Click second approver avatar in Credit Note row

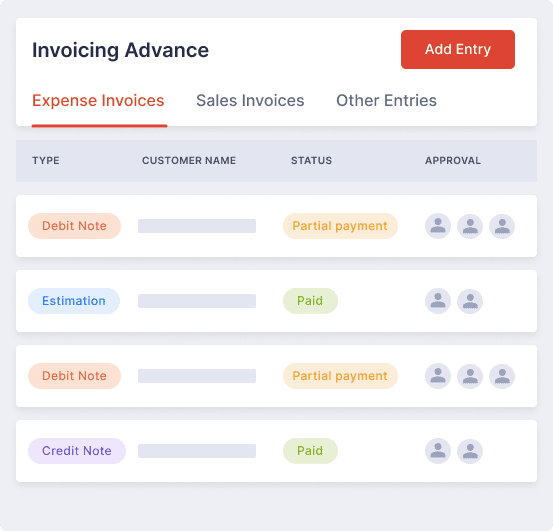(x=470, y=451)
